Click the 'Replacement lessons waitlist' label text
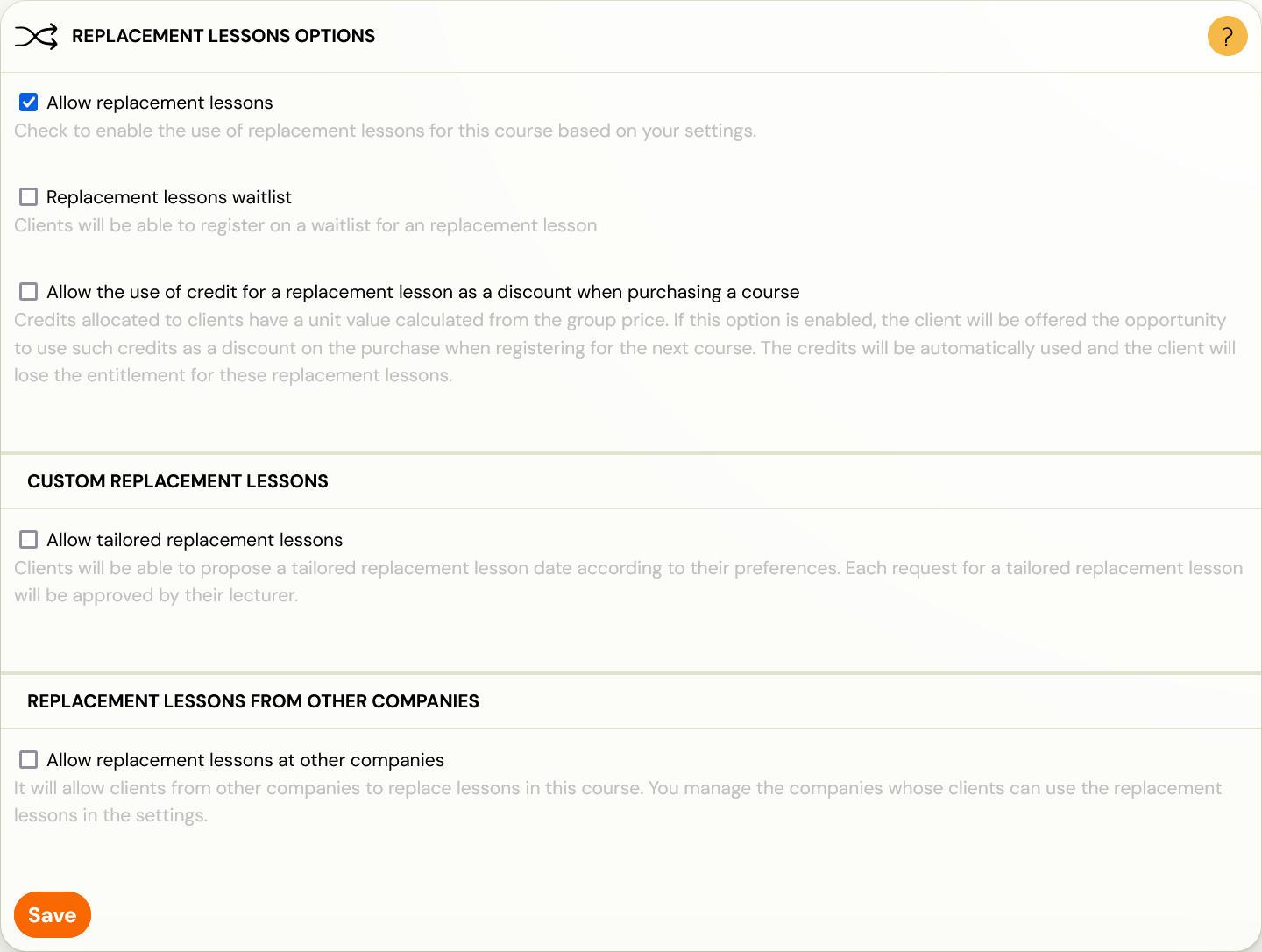 point(169,197)
